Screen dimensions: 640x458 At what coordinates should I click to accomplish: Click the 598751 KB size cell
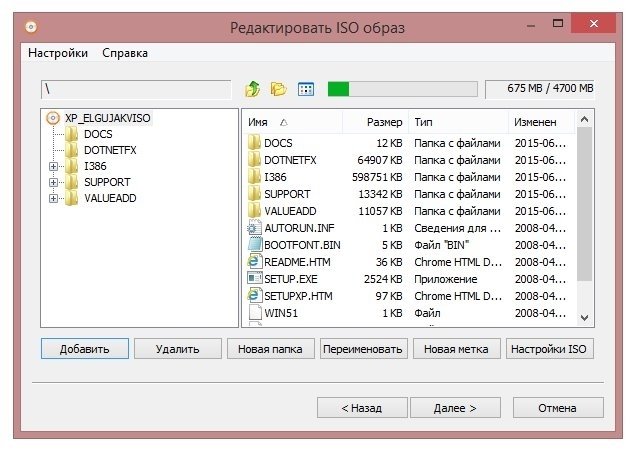pos(377,177)
